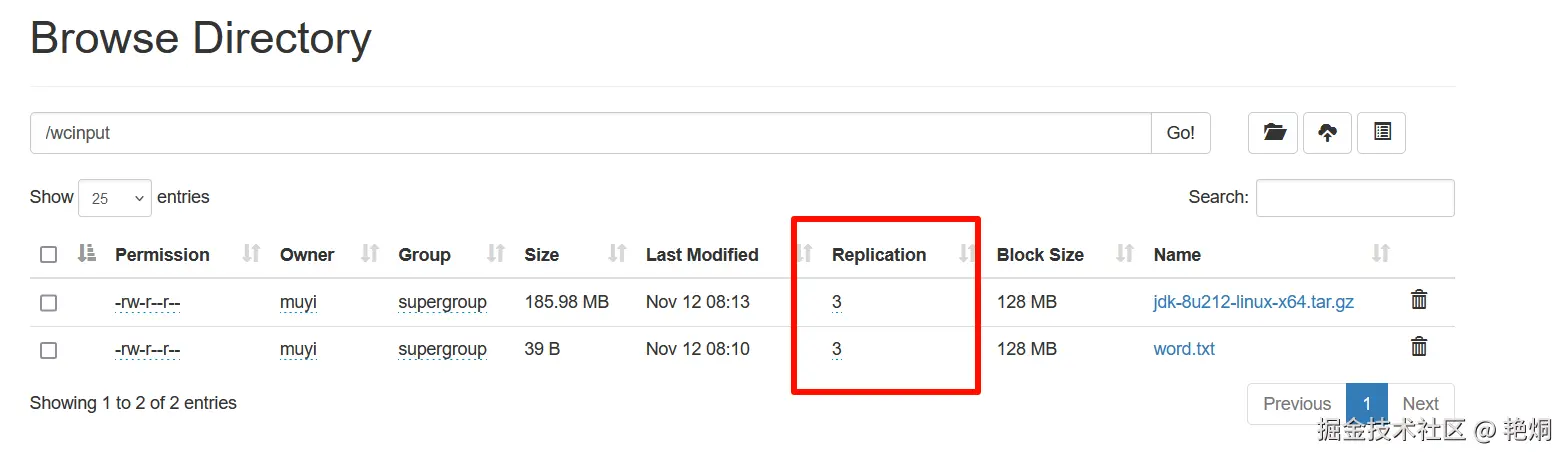Sort by Last Modified column header
Screen dimensions: 1568x459
tap(702, 255)
